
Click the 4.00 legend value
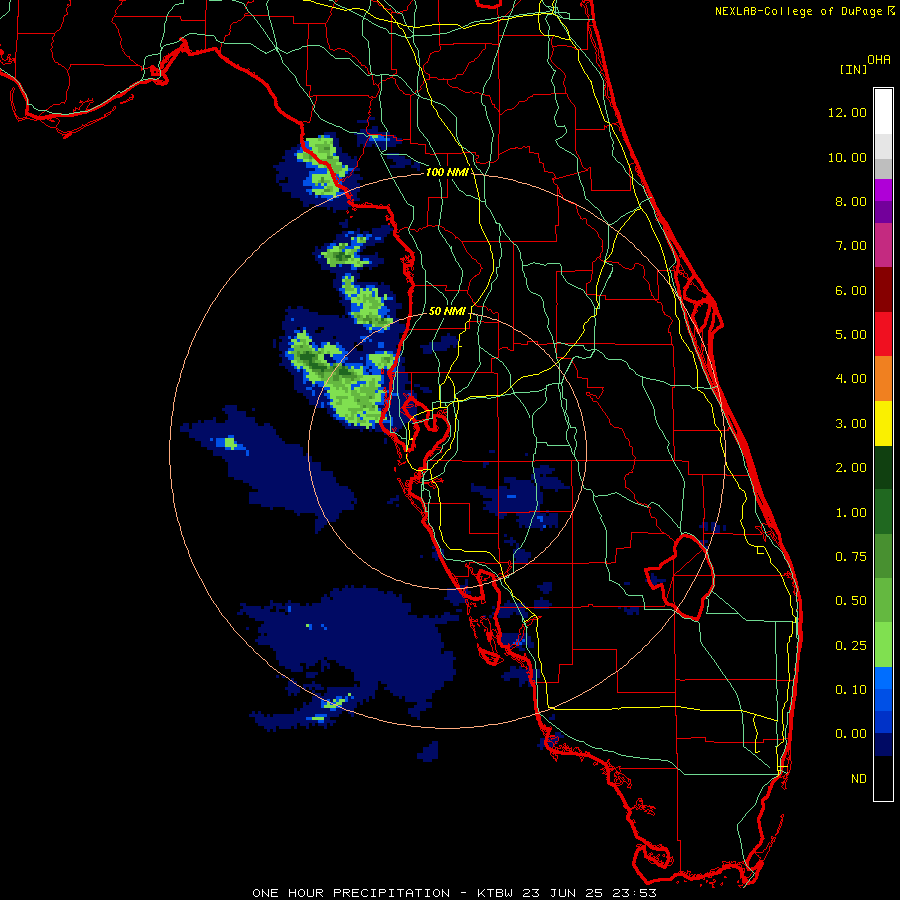tap(851, 379)
